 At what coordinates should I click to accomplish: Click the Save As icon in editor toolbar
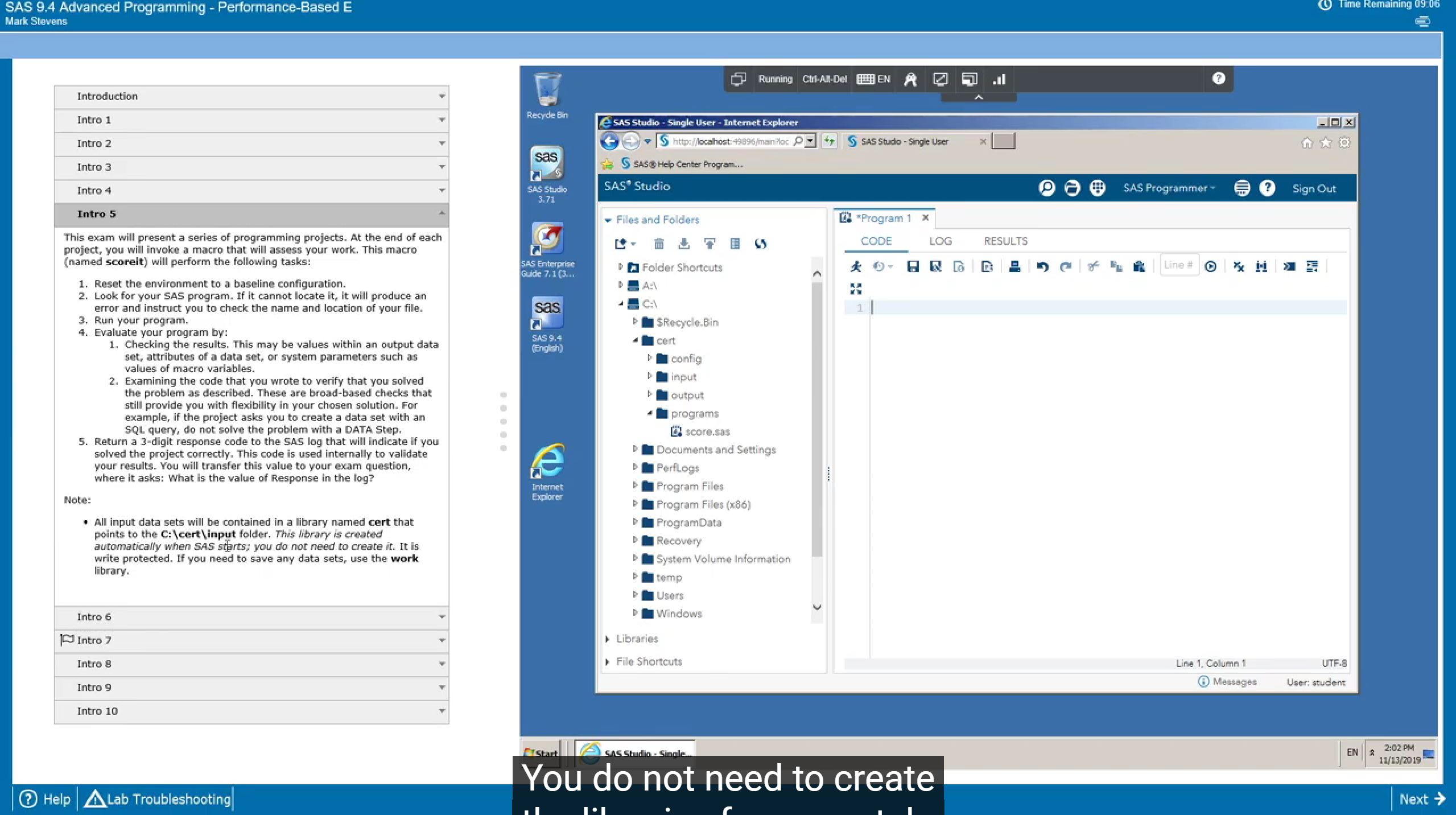[935, 266]
